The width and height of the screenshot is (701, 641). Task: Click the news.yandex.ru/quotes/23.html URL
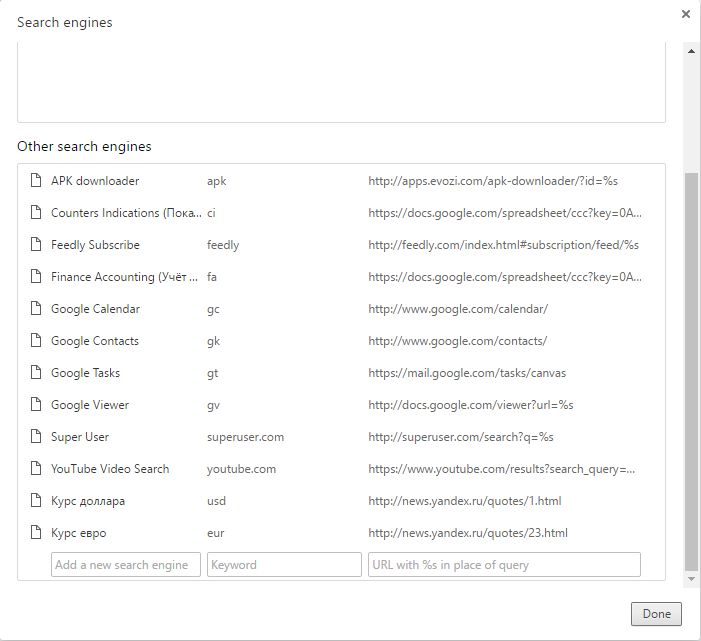point(468,533)
